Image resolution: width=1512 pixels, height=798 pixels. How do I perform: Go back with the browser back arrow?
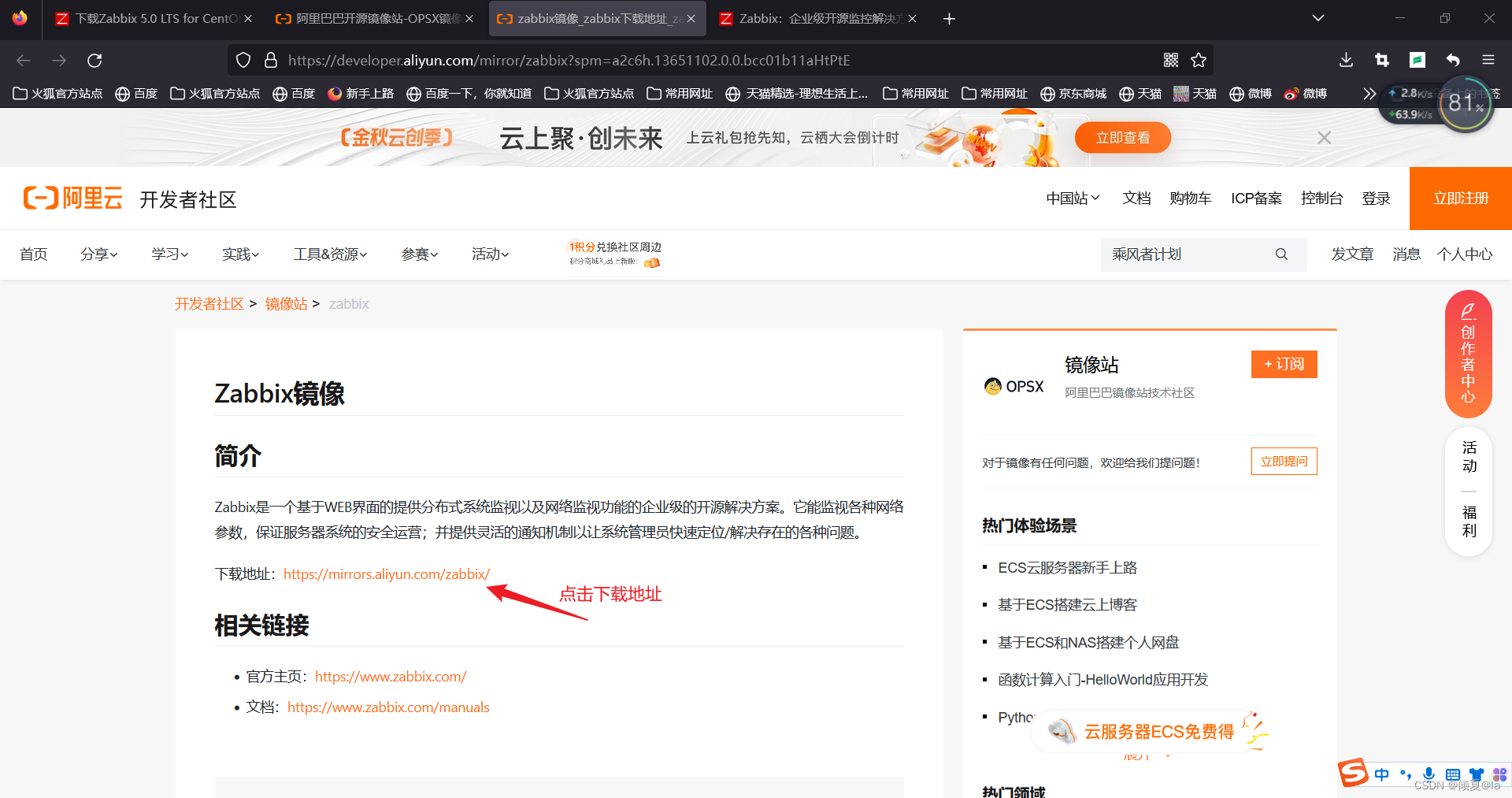(x=24, y=61)
